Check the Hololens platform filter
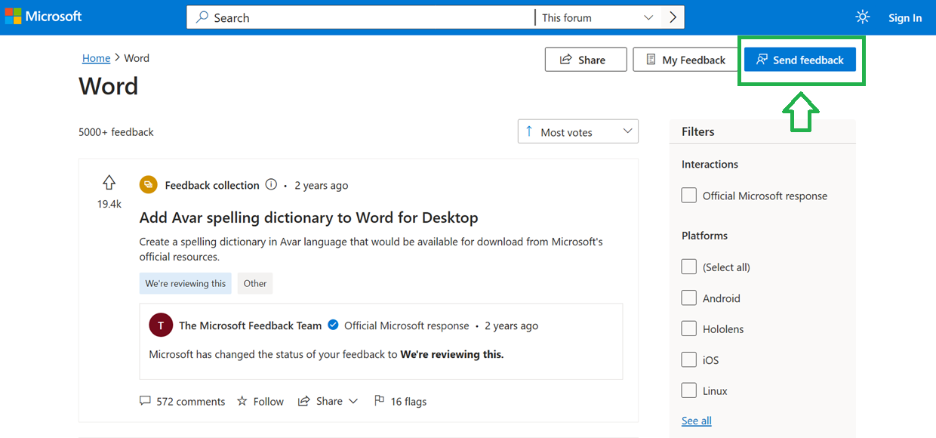 689,329
